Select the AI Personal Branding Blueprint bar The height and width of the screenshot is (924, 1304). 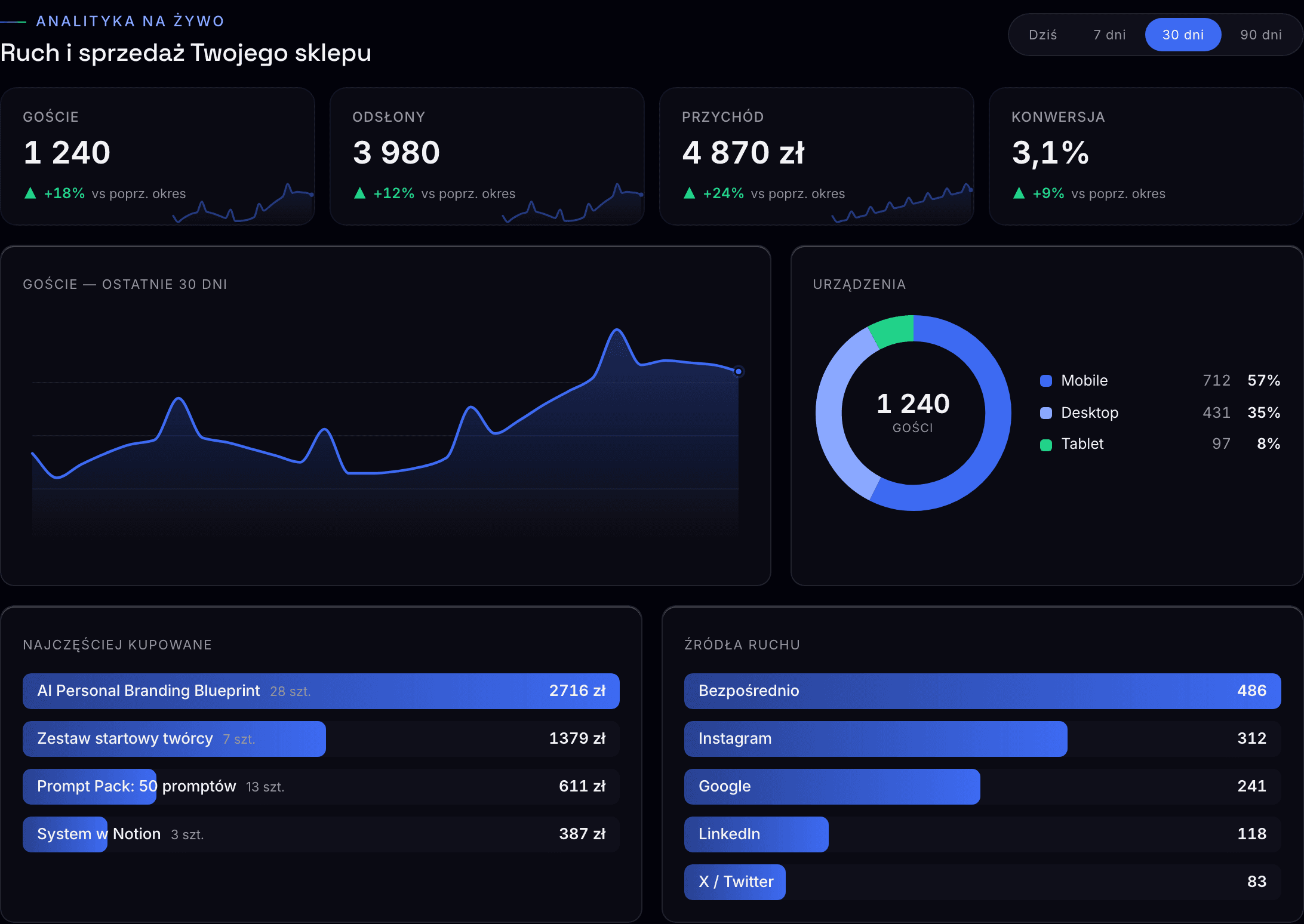321,691
